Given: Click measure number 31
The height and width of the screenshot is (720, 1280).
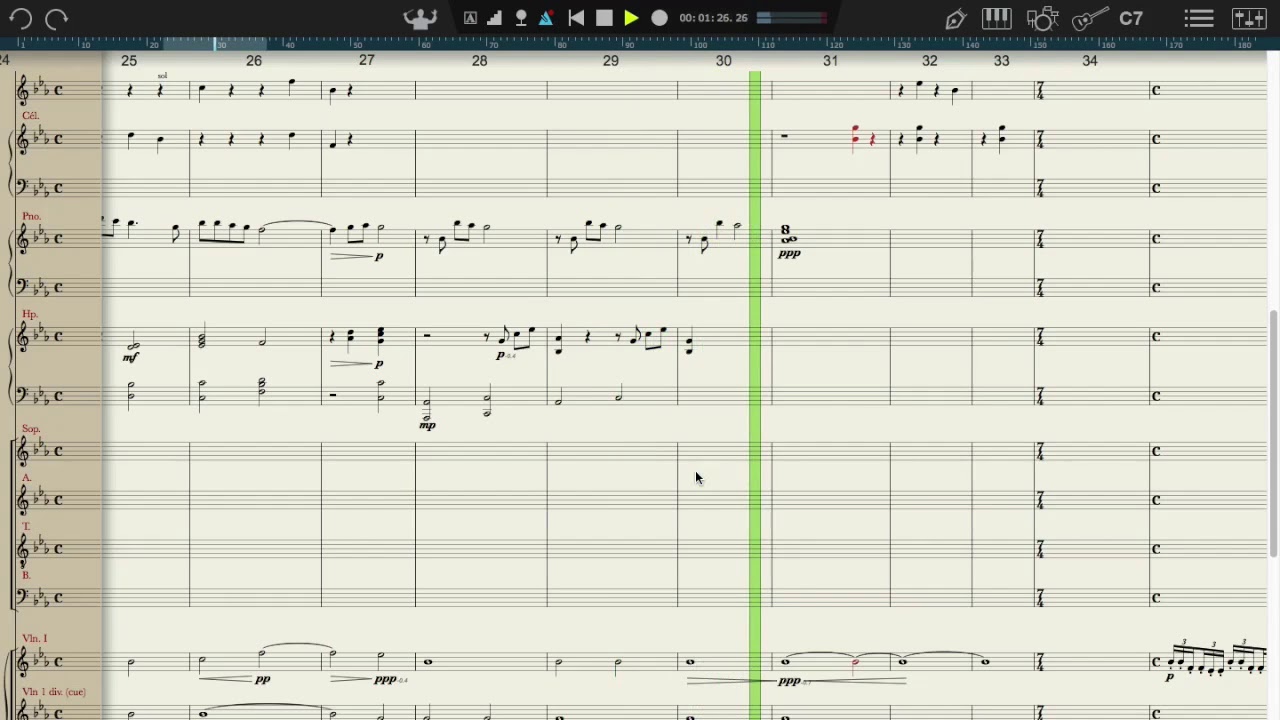Looking at the screenshot, I should tap(830, 61).
